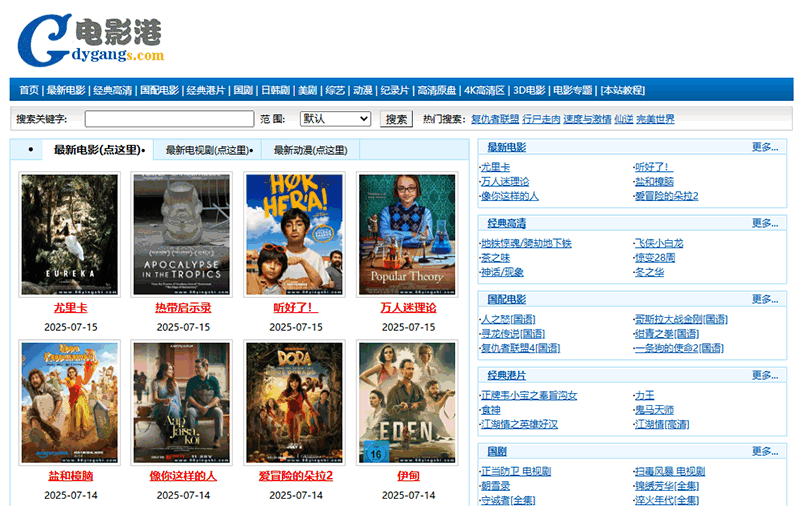Open the Aap Jaisa Koi poster
Screen dimensions: 800x506
pos(182,402)
